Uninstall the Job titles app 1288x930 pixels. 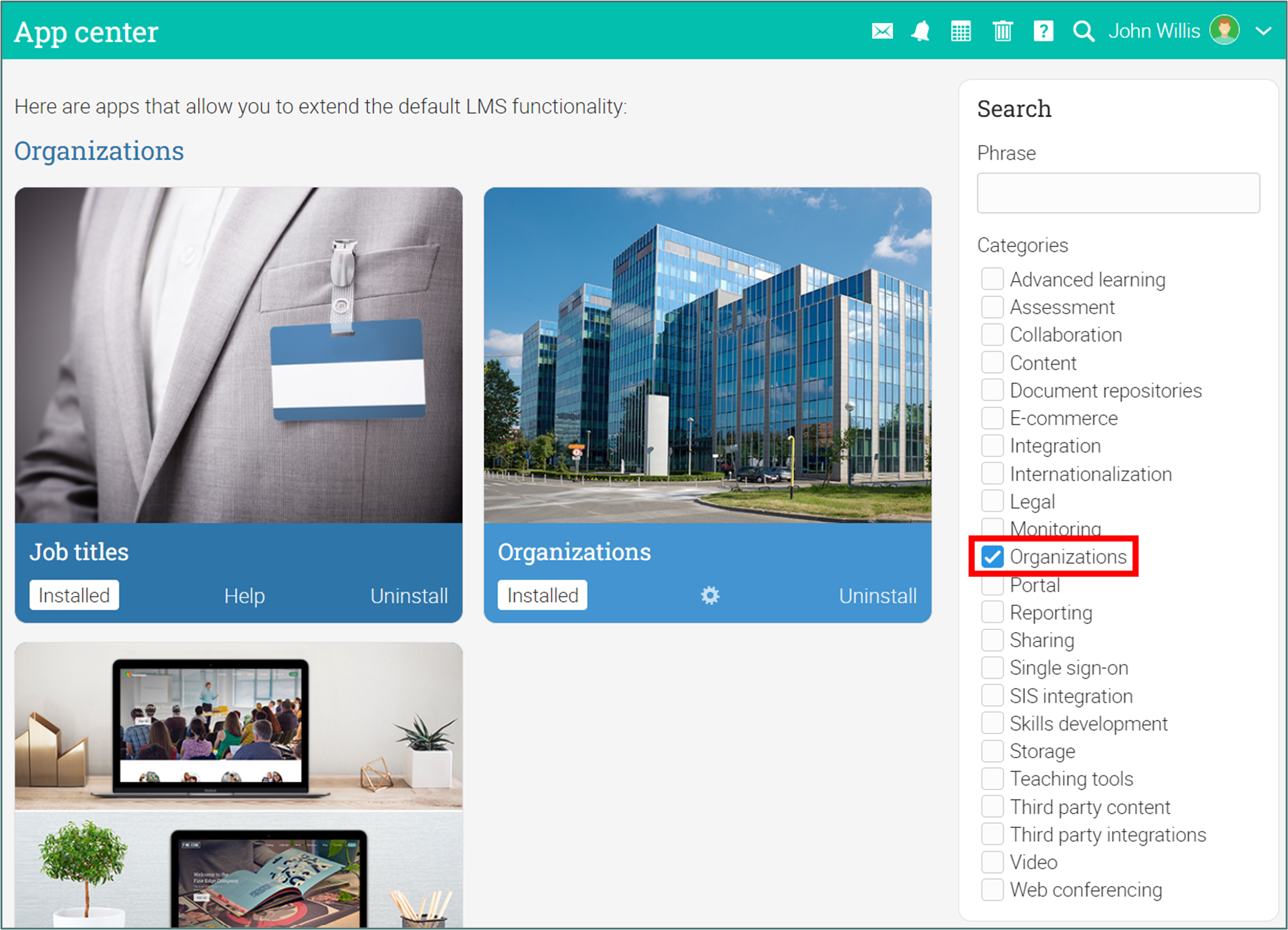(x=409, y=596)
